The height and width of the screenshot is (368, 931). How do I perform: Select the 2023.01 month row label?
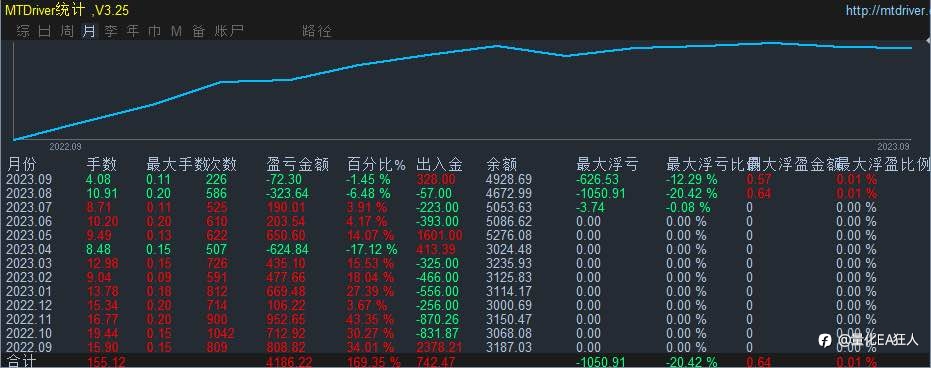click(x=27, y=291)
